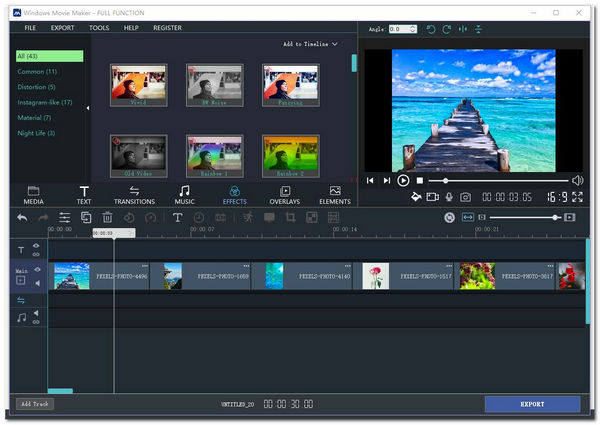Toggle Main track visibility eye

pos(37,270)
